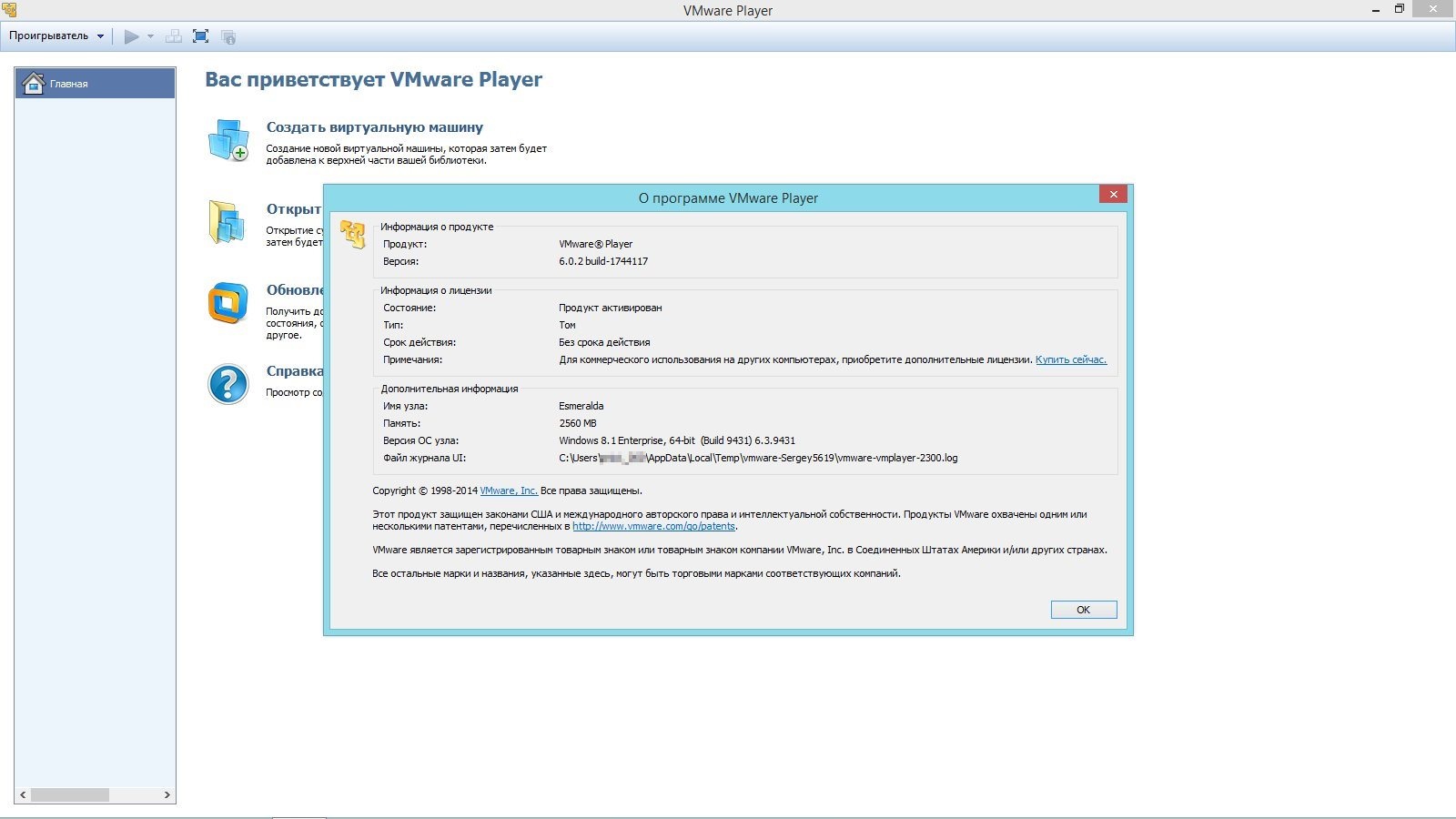Screen dimensions: 1456x819
Task: Click the sidebar horizontal scrollbar right arrow
Action: pyautogui.click(x=167, y=795)
